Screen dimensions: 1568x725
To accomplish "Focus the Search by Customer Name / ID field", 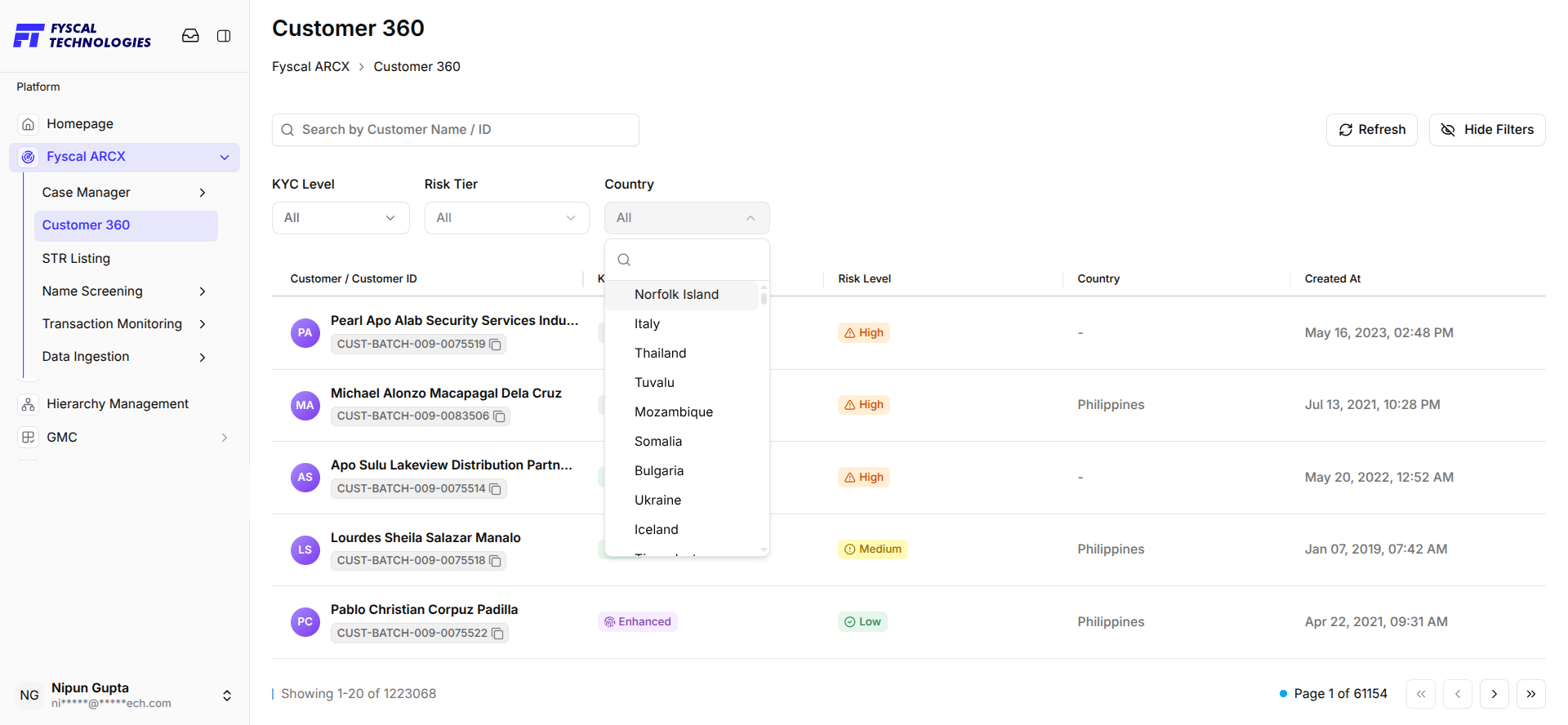I will pyautogui.click(x=456, y=130).
